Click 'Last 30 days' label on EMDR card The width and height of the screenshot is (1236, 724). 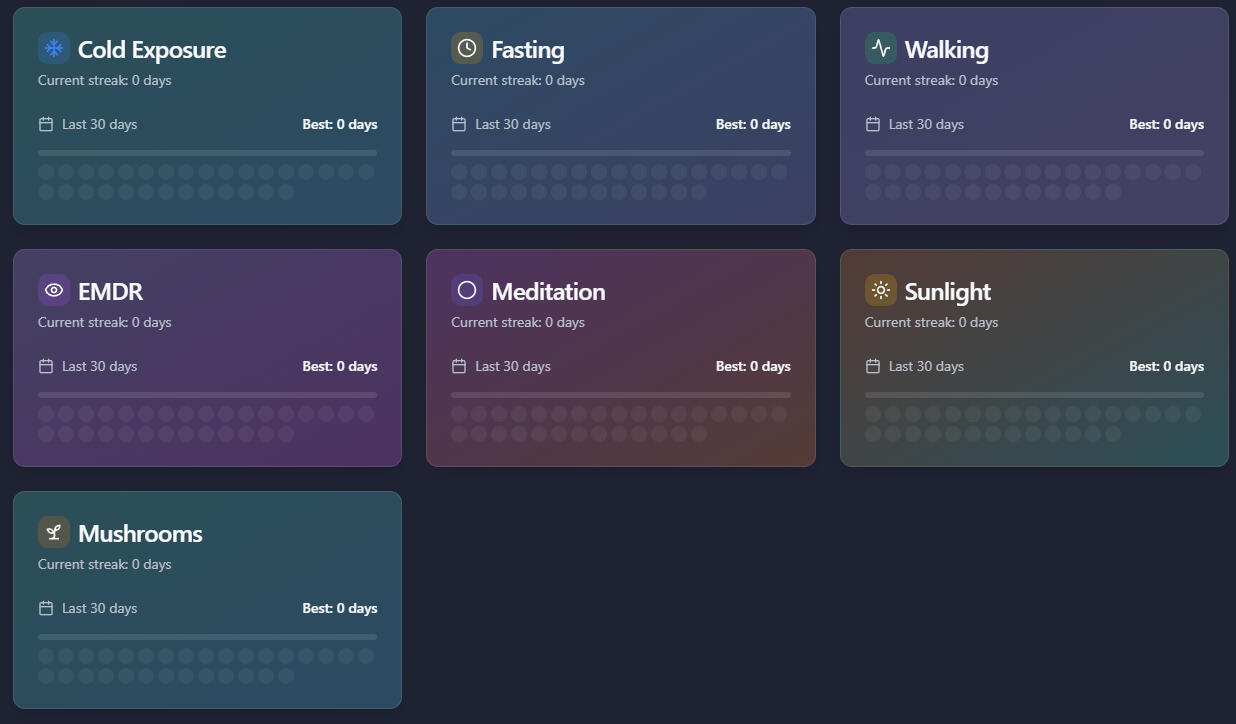(x=99, y=367)
